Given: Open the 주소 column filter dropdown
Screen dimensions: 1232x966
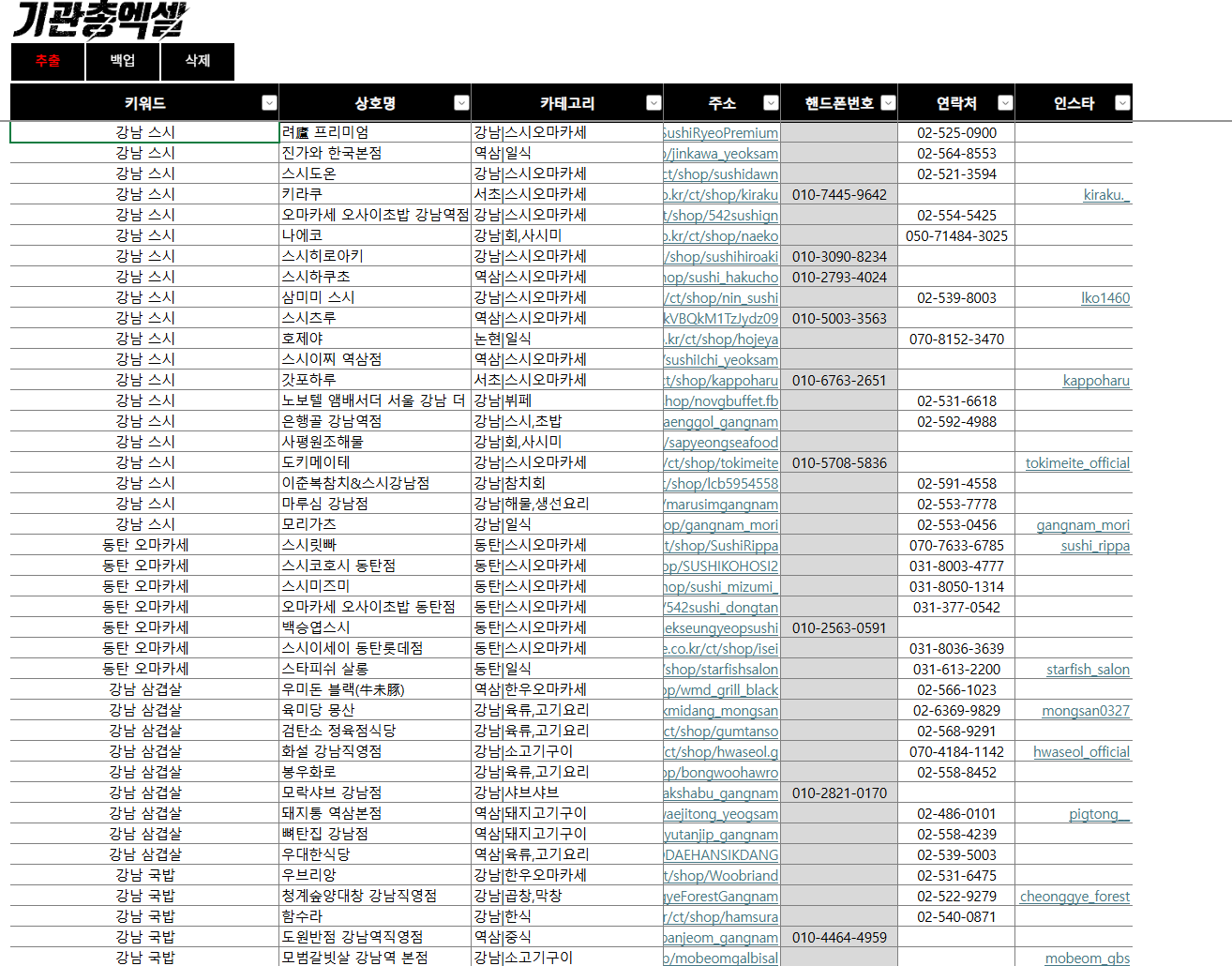Looking at the screenshot, I should [x=772, y=103].
